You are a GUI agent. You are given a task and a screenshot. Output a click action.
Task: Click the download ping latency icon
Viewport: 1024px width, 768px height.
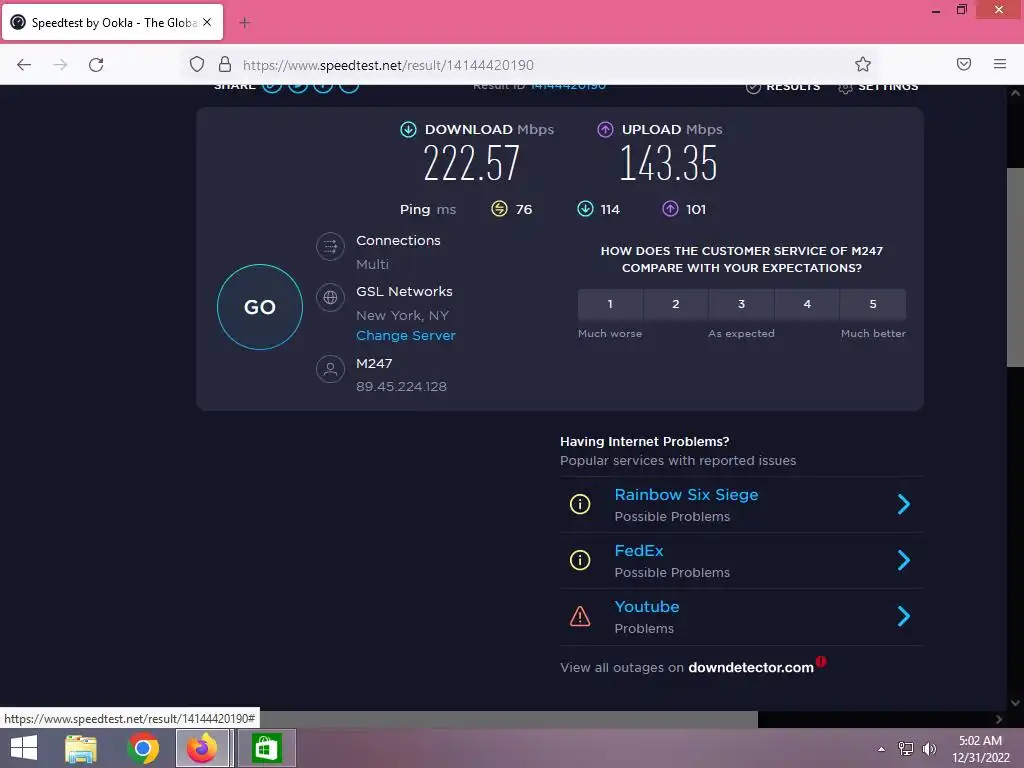click(x=585, y=209)
